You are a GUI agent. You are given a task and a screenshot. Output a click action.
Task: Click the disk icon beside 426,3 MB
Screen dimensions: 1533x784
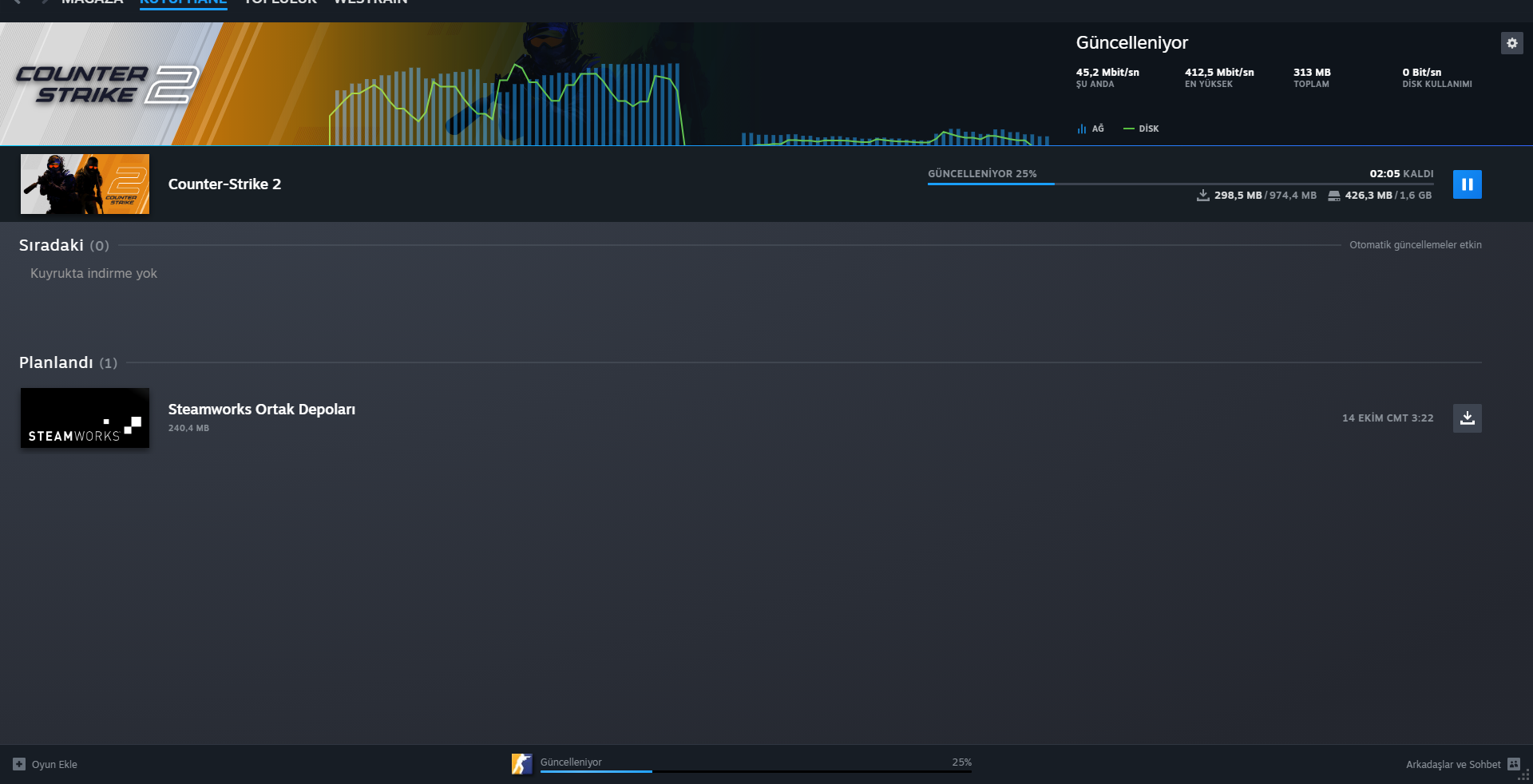tap(1334, 196)
